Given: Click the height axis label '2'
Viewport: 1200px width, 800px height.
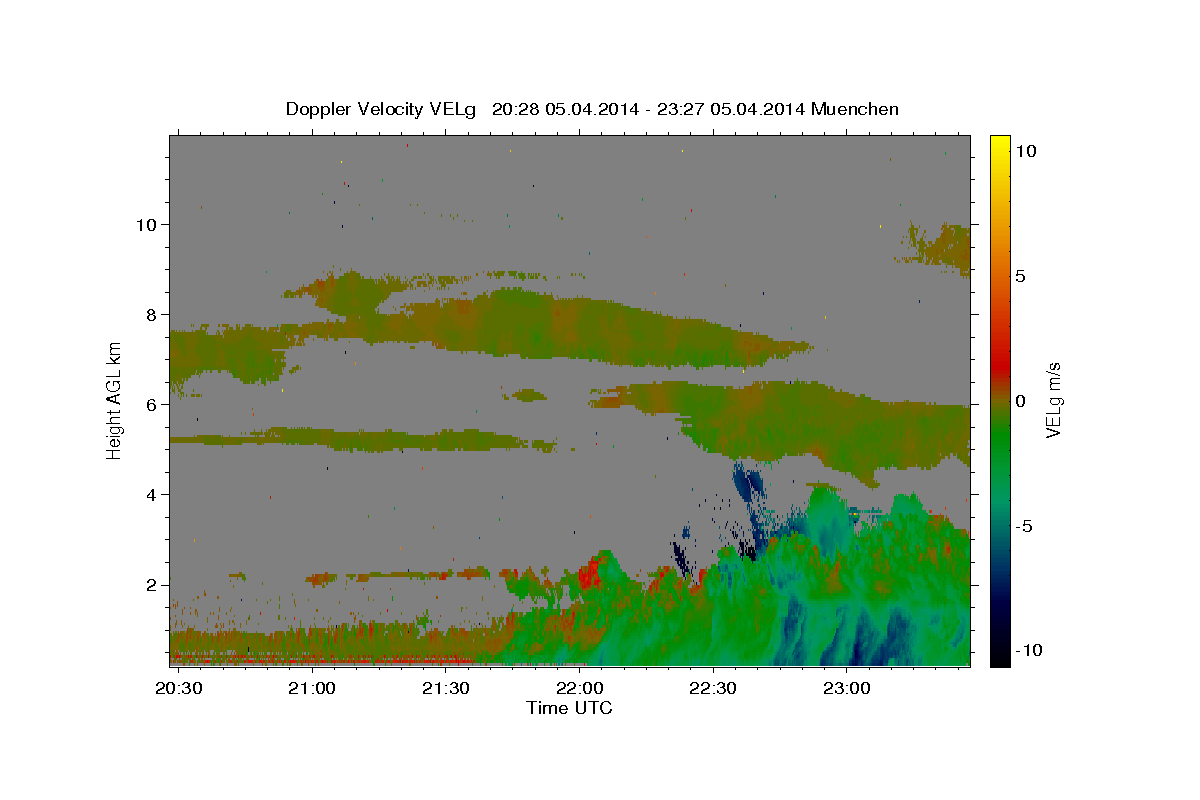Looking at the screenshot, I should (153, 585).
